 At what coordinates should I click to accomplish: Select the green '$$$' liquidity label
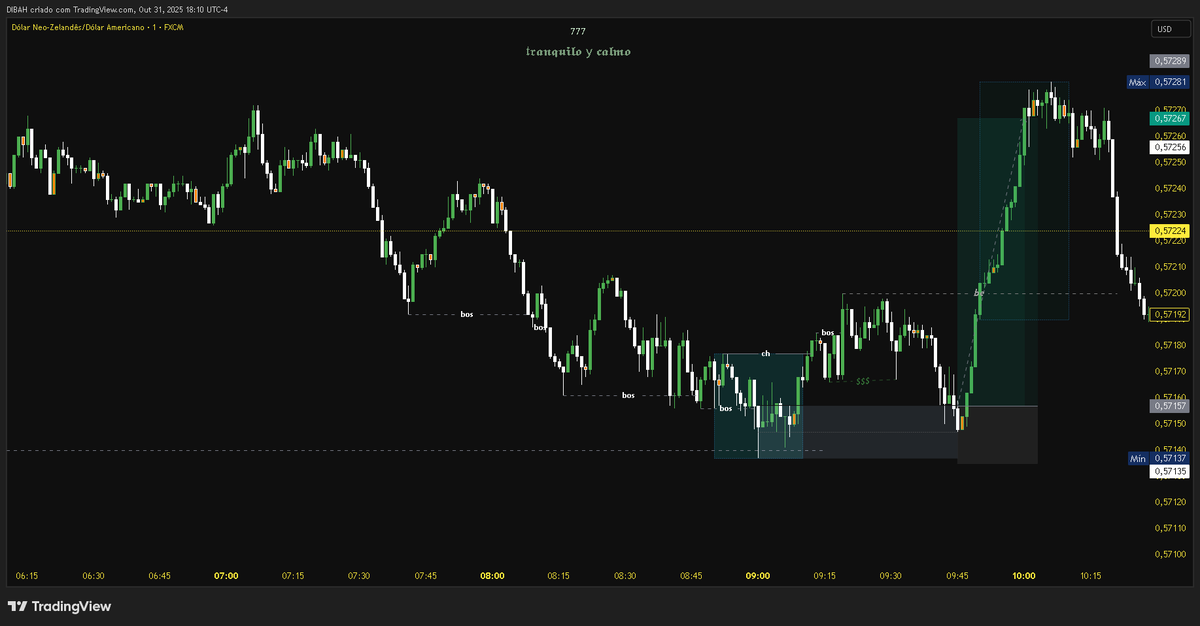pos(863,381)
